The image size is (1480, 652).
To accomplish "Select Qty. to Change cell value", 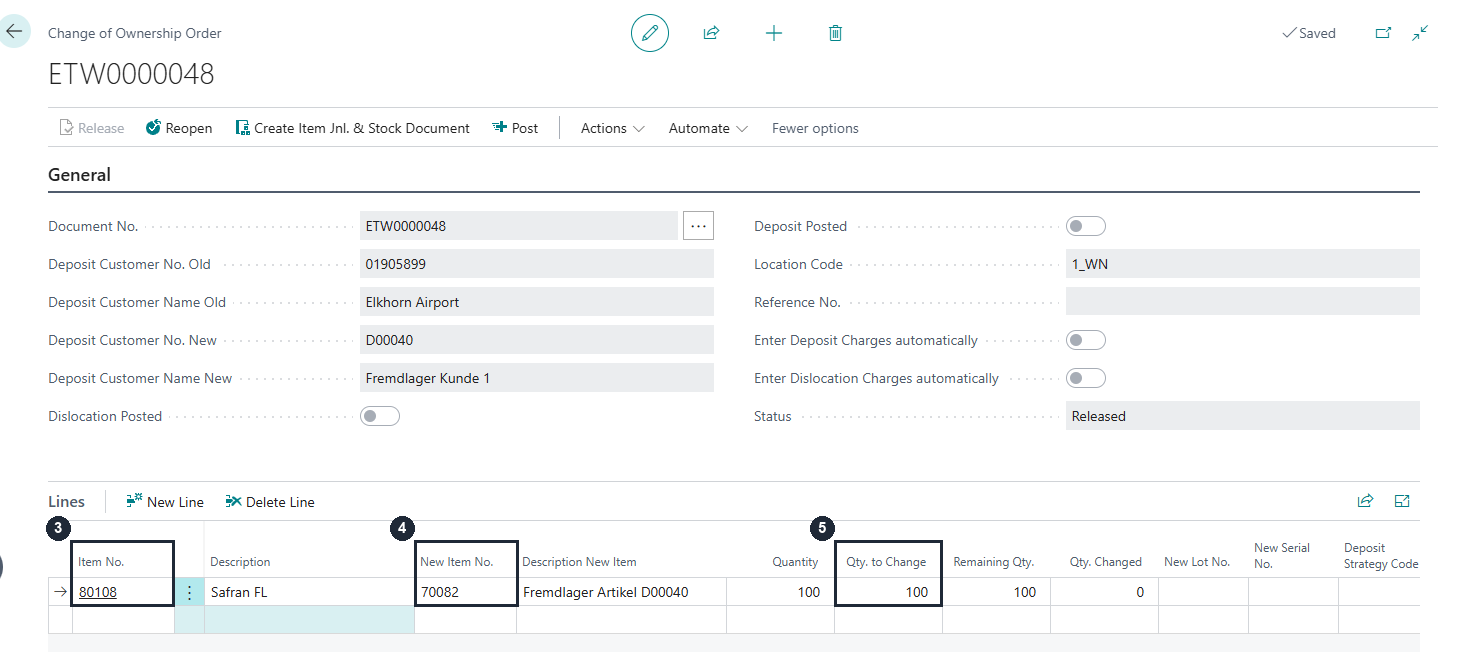I will 888,592.
